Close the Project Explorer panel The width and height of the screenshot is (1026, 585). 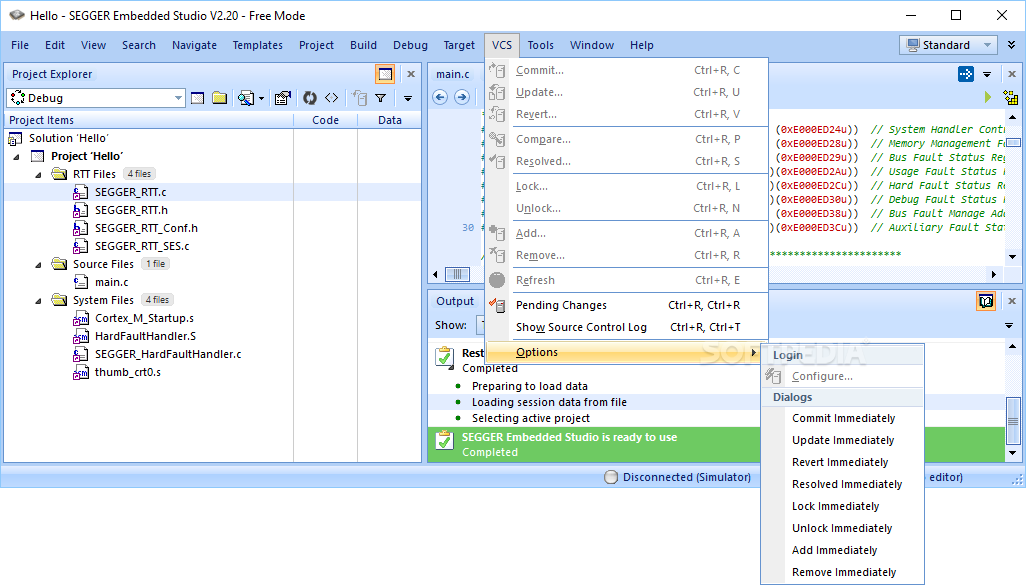pos(411,74)
